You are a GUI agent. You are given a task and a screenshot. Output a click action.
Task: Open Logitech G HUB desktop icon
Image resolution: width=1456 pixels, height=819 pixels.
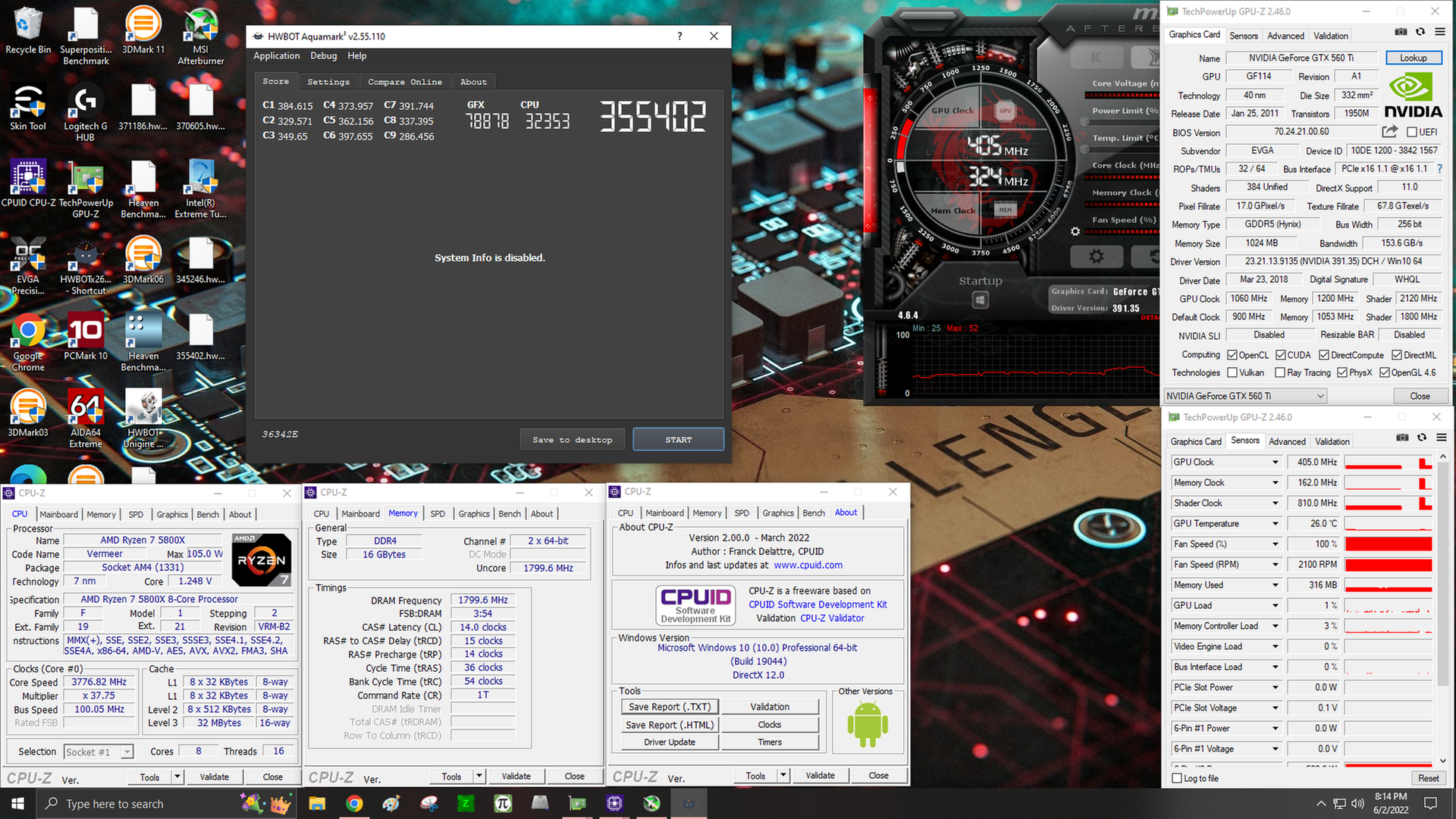click(x=85, y=112)
